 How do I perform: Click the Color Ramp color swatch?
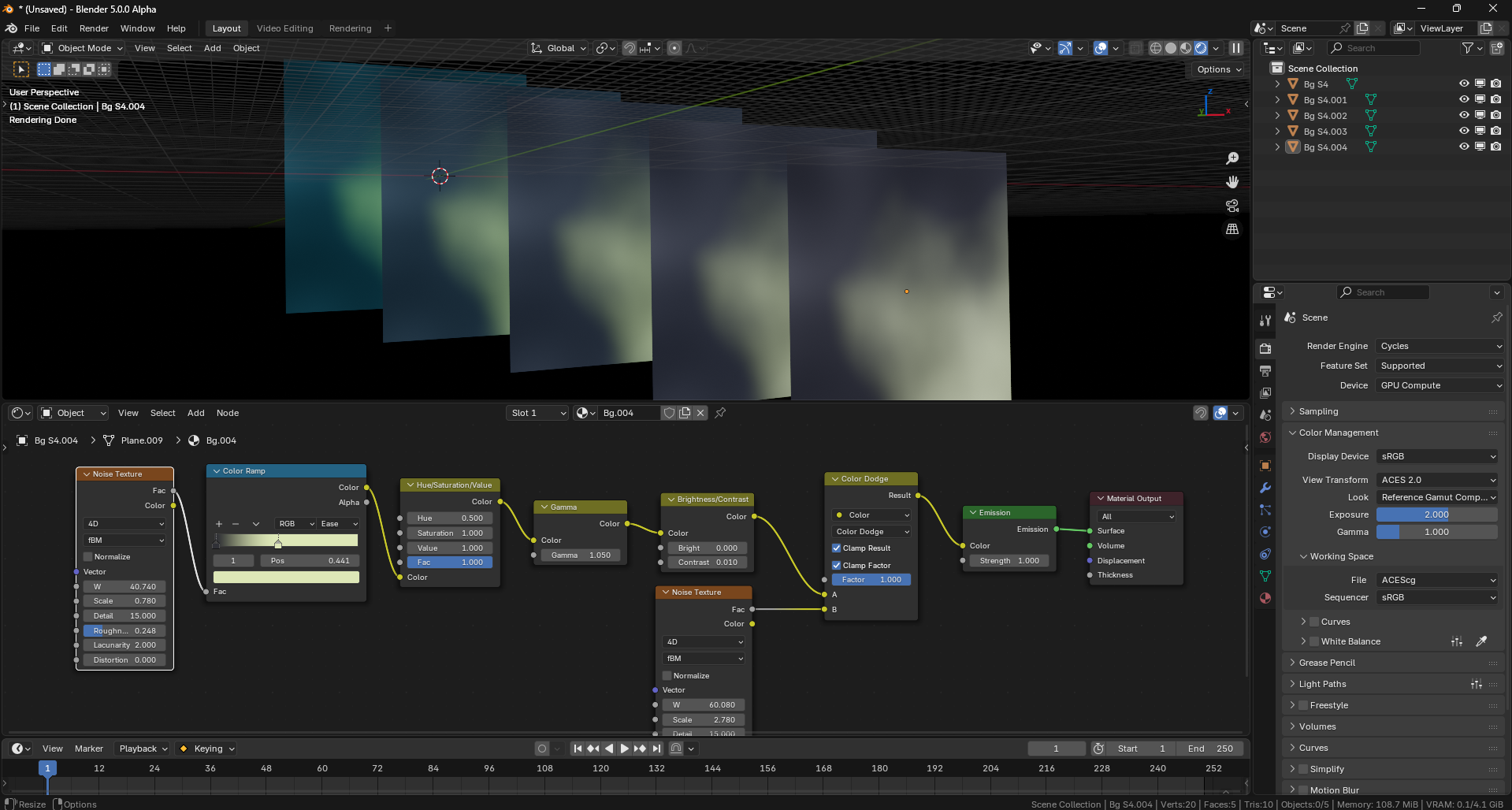coord(286,578)
